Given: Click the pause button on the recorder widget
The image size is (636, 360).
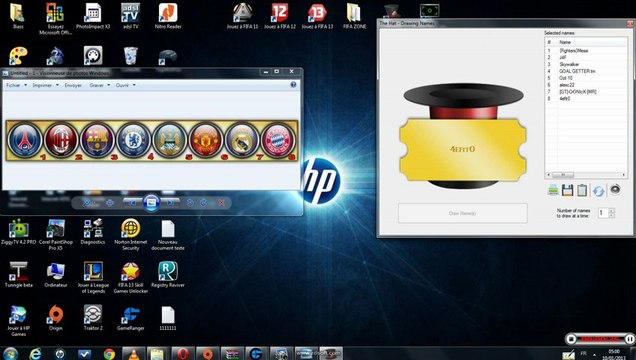Looking at the screenshot, I should tap(629, 339).
